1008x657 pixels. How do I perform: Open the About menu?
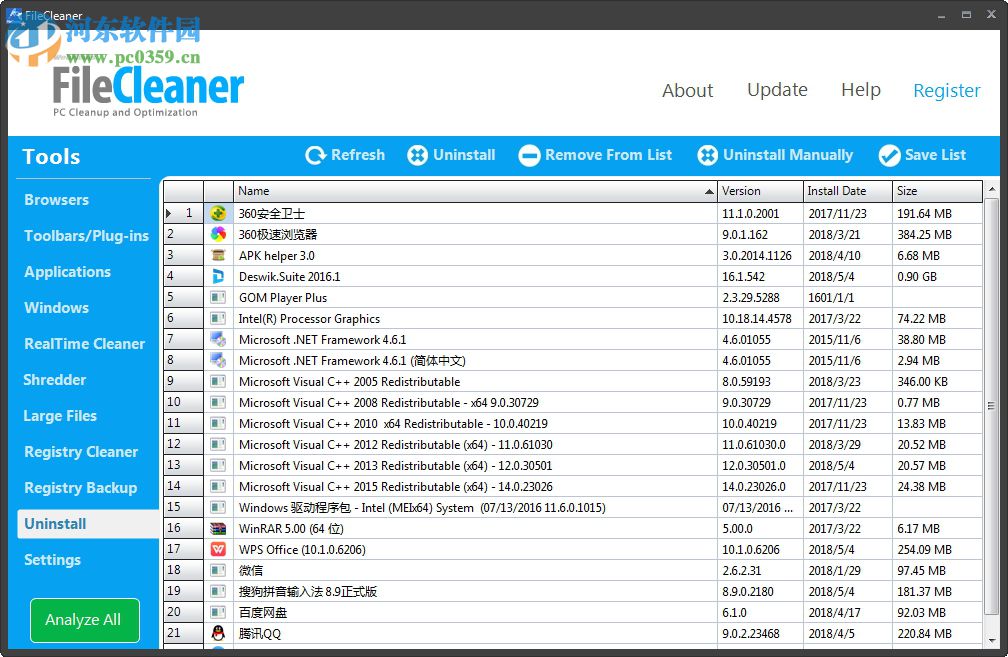tap(687, 90)
